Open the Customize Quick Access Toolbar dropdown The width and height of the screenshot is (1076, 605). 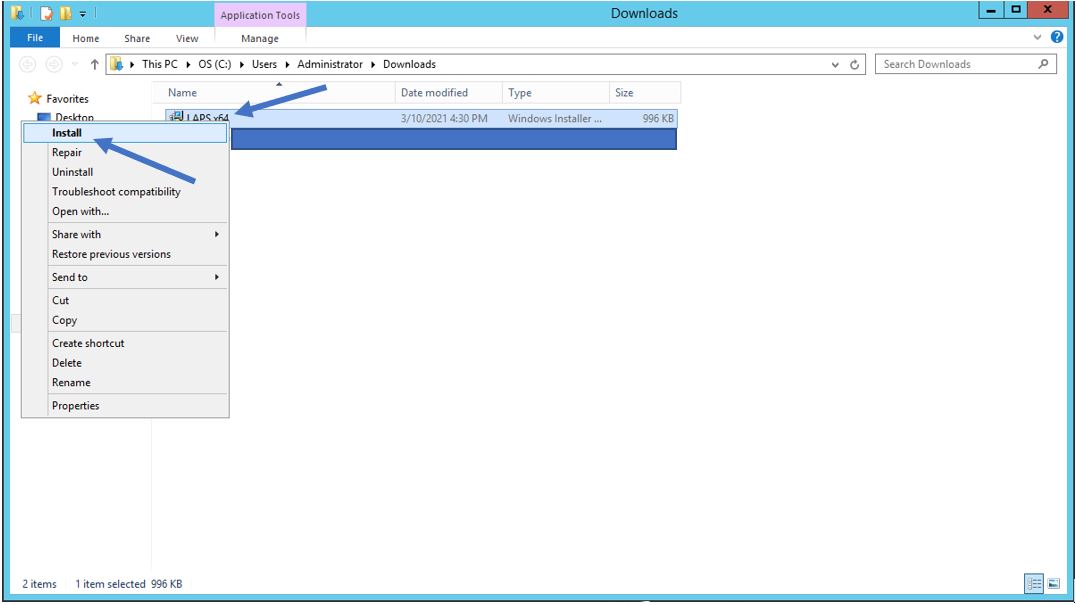pyautogui.click(x=82, y=14)
